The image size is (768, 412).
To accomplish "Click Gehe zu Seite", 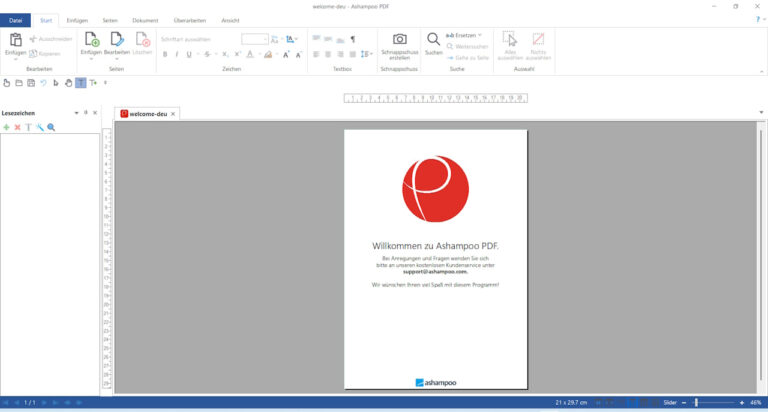I will tap(468, 58).
